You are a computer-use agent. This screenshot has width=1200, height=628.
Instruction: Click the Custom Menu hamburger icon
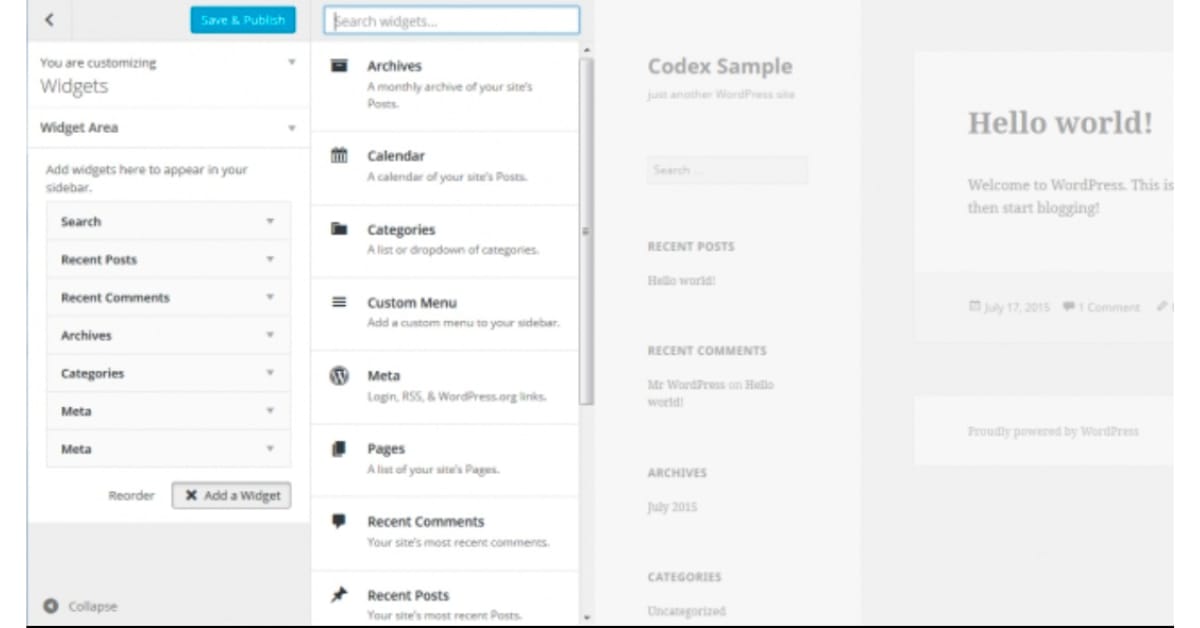340,302
